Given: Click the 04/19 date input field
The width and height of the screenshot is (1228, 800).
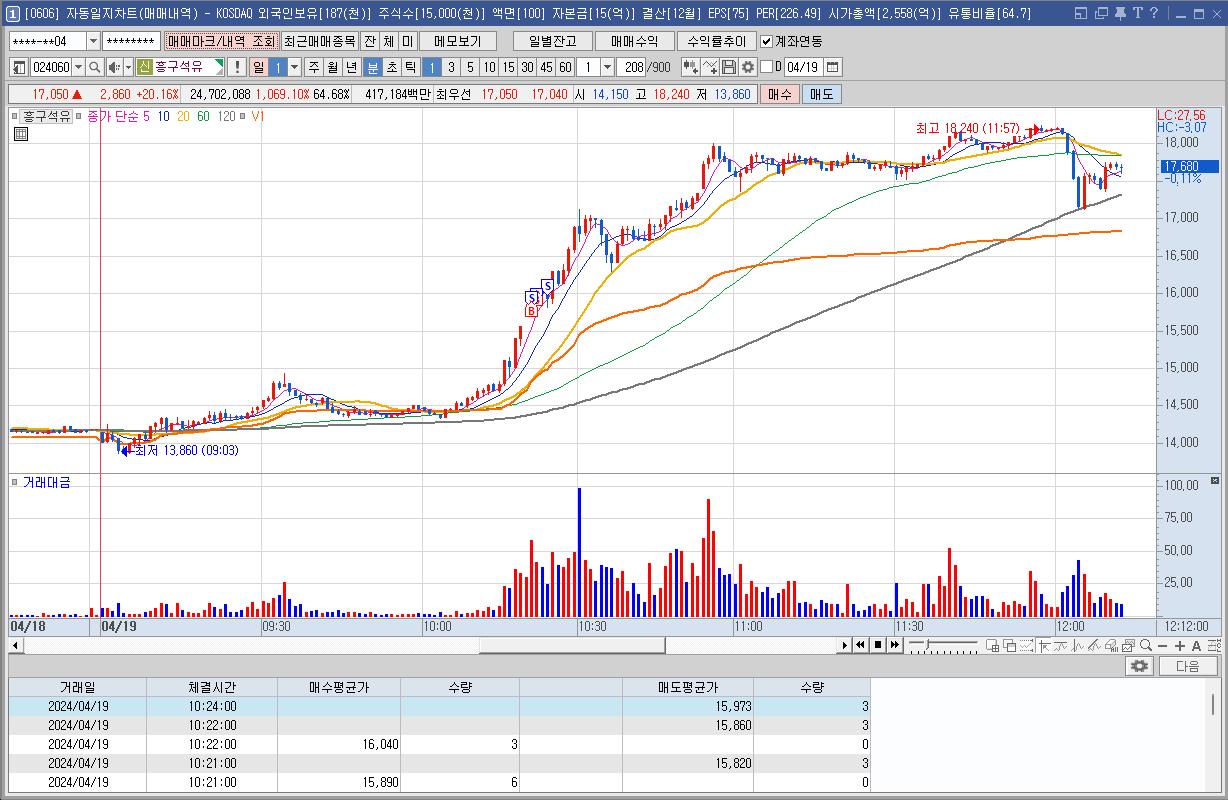Looking at the screenshot, I should point(802,67).
